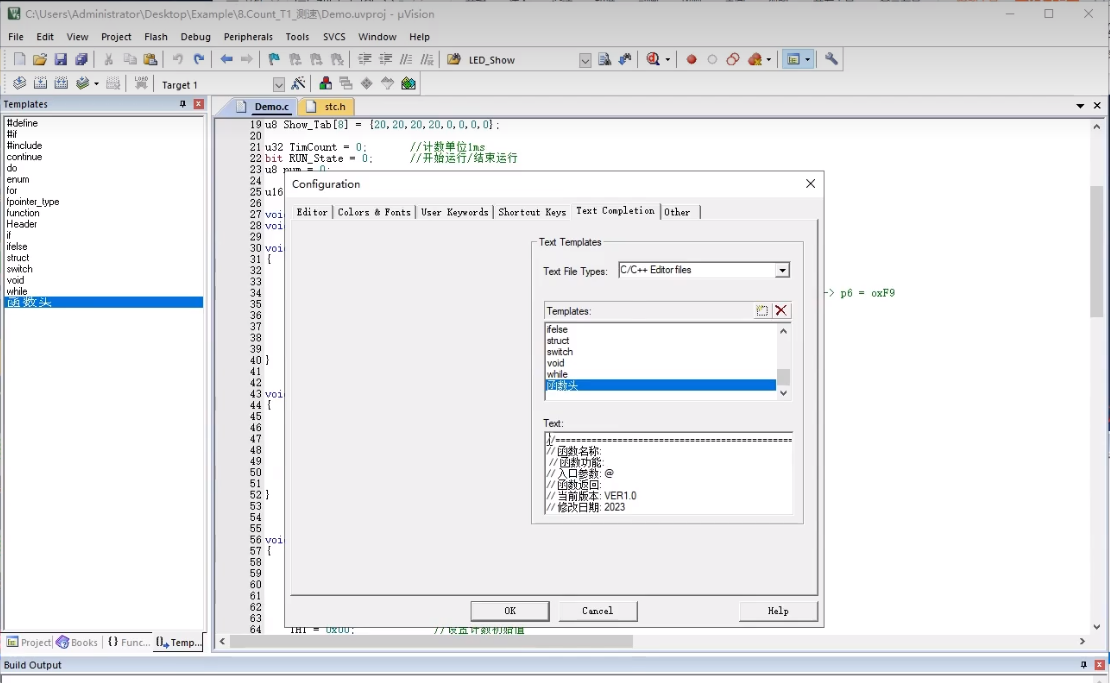Download to flash LOAD icon

[x=142, y=84]
